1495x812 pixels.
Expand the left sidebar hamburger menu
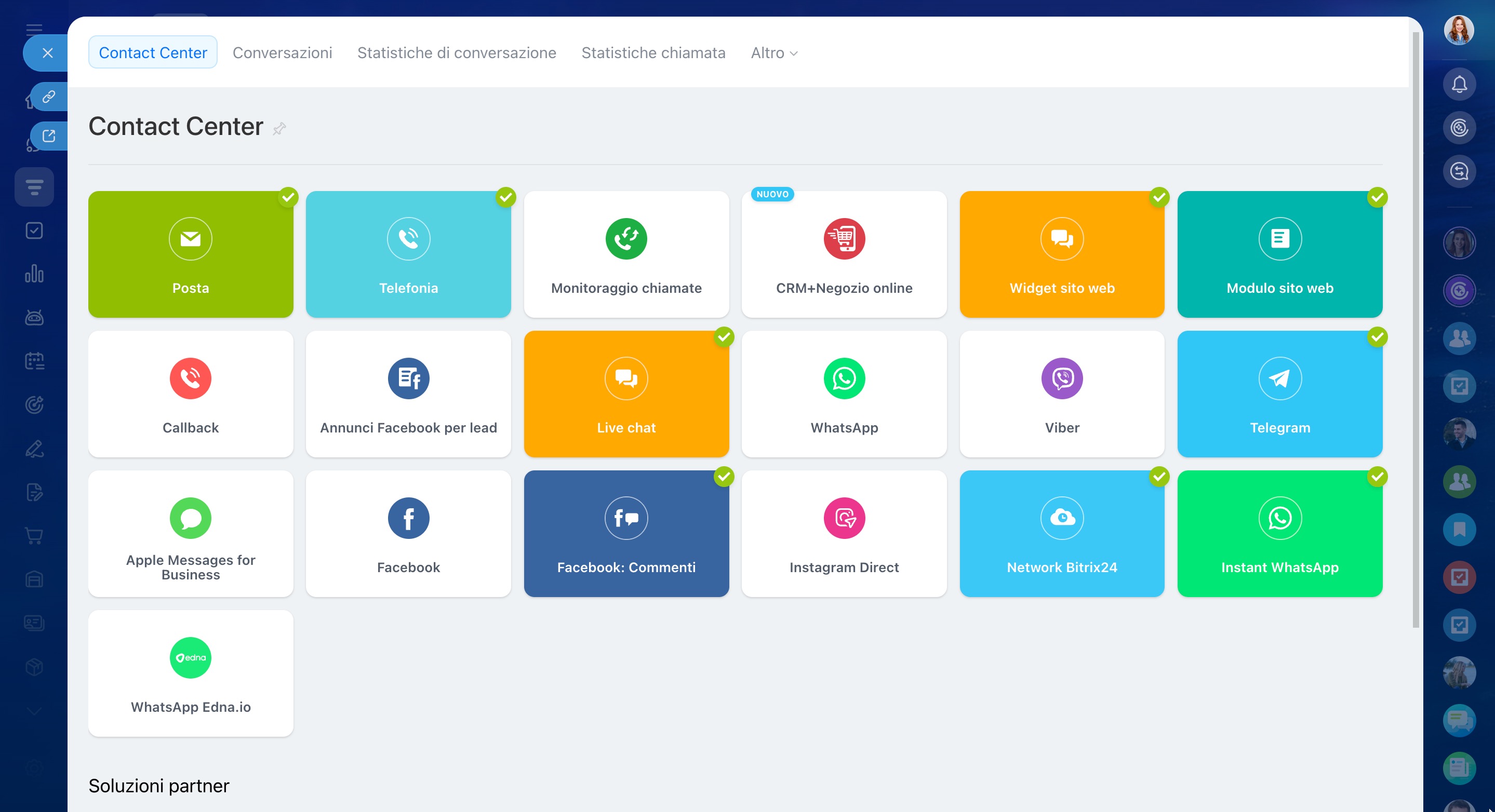pyautogui.click(x=34, y=29)
